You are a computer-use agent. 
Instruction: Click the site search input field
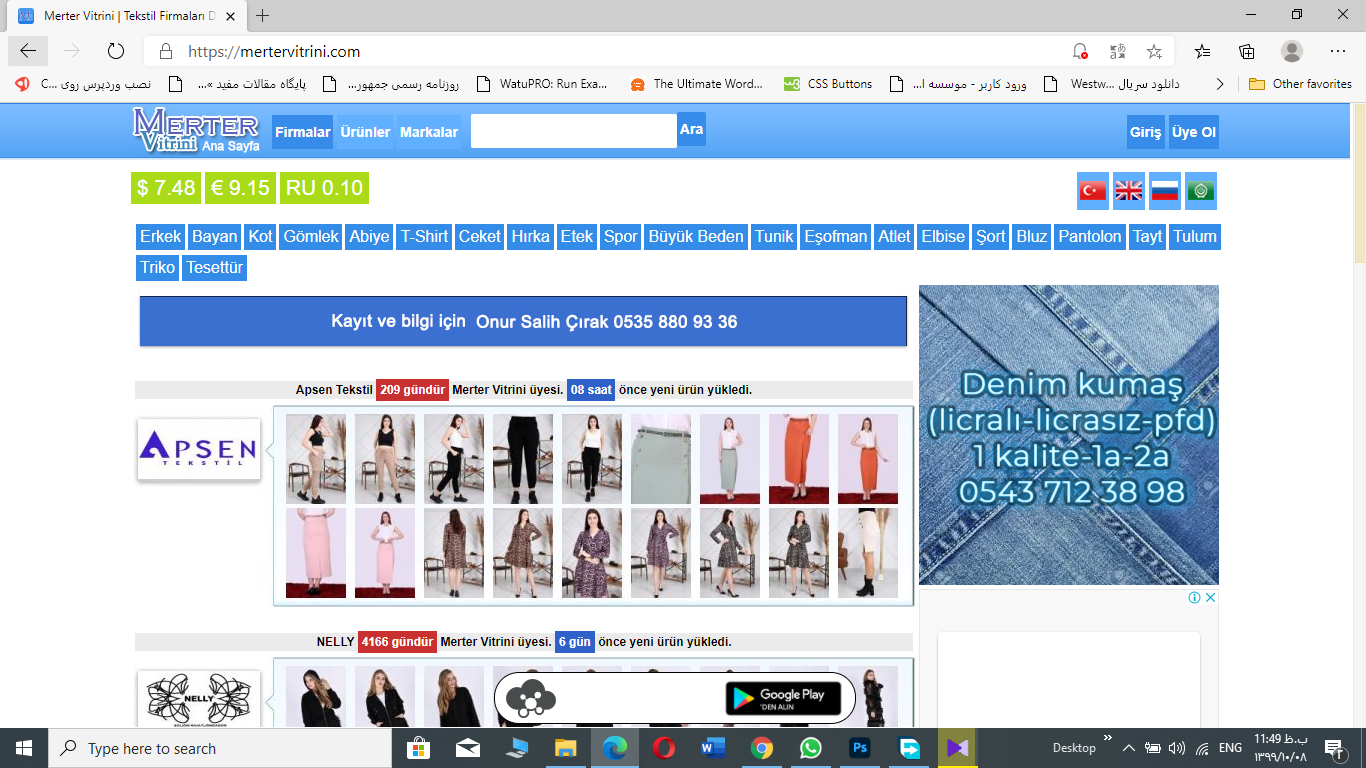tap(574, 131)
